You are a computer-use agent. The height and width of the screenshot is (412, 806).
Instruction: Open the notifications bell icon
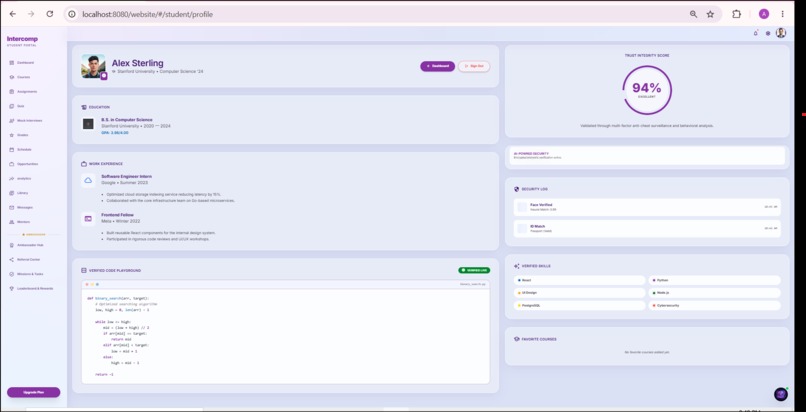coord(756,33)
